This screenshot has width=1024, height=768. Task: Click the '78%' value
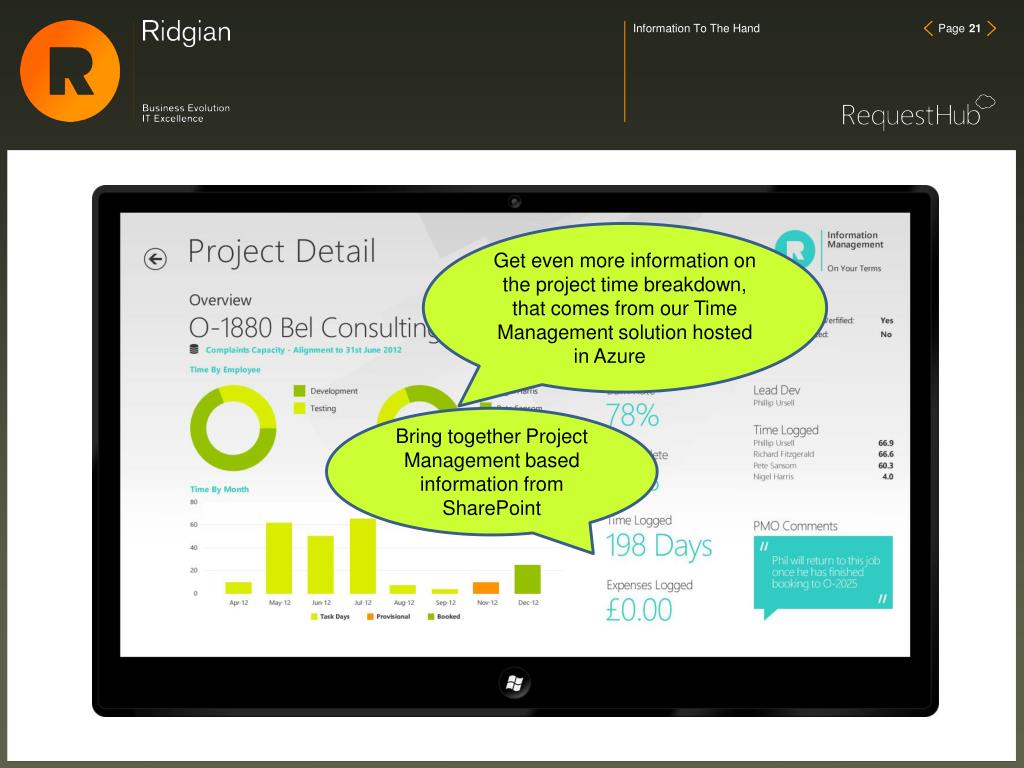[632, 415]
